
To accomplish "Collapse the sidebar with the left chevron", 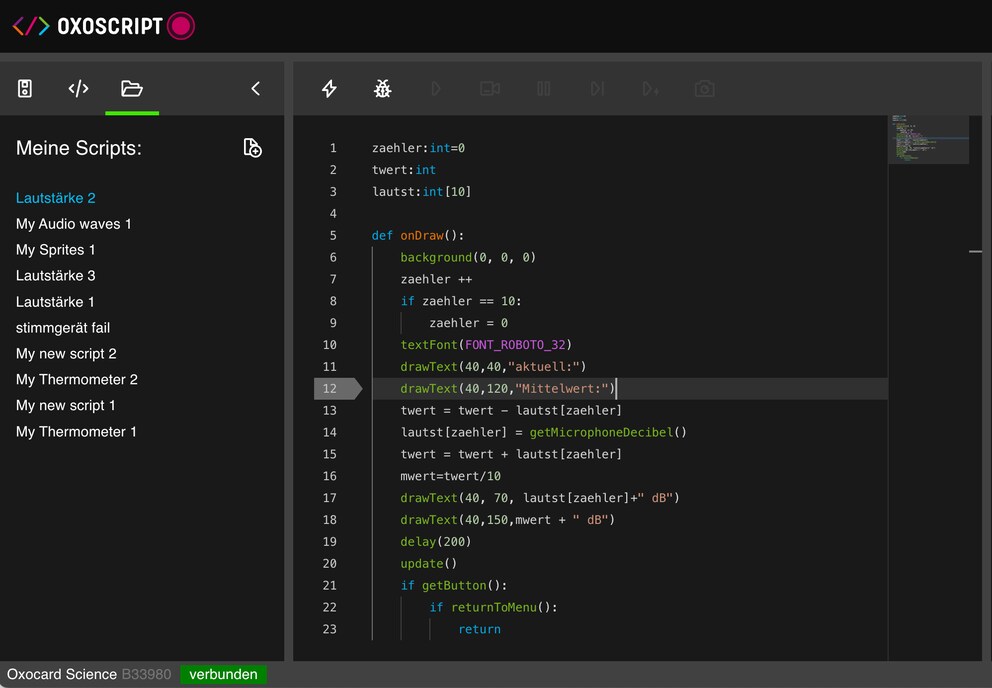I will click(x=256, y=89).
